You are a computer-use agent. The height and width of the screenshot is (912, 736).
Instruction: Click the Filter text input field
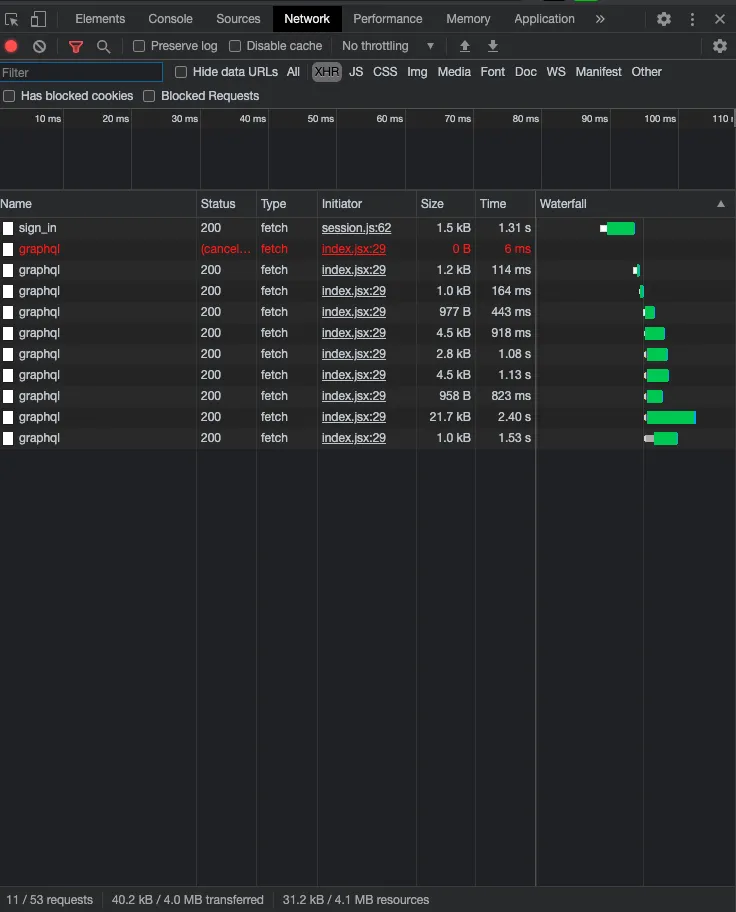coord(81,72)
